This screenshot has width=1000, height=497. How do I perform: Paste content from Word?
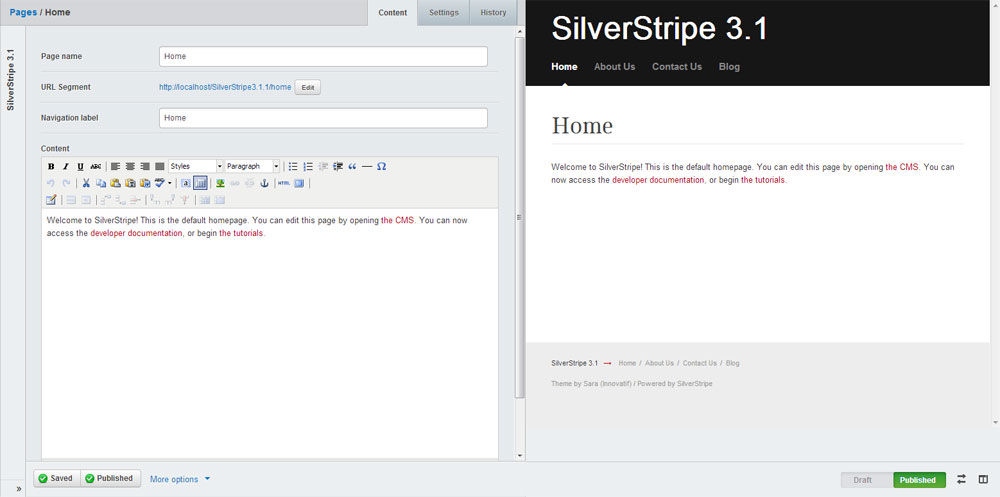[x=145, y=183]
